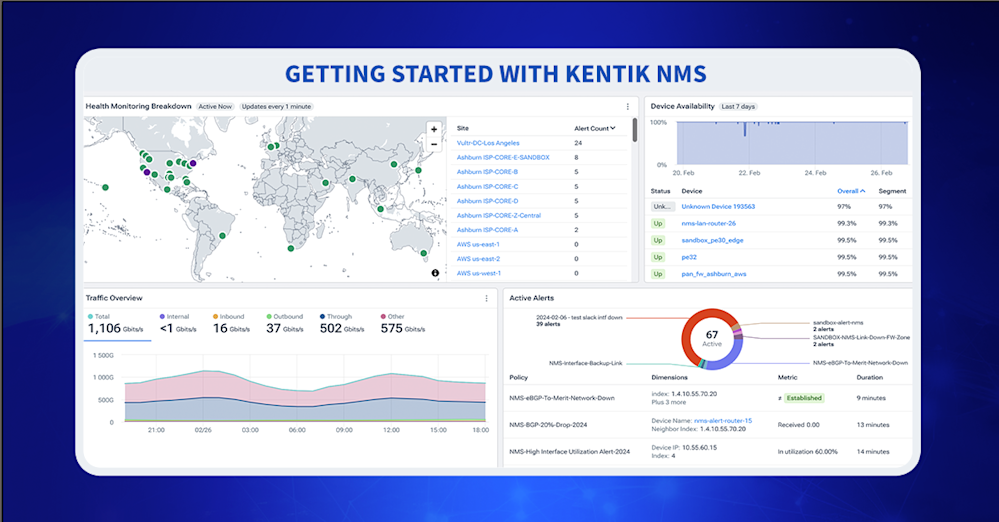Viewport: 999px width, 522px height.
Task: Click the purple map marker near US east coast
Action: click(193, 163)
